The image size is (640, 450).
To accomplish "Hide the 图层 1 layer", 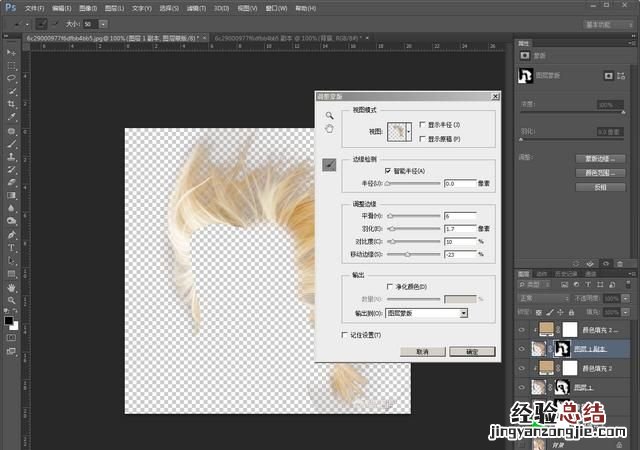I will point(522,387).
